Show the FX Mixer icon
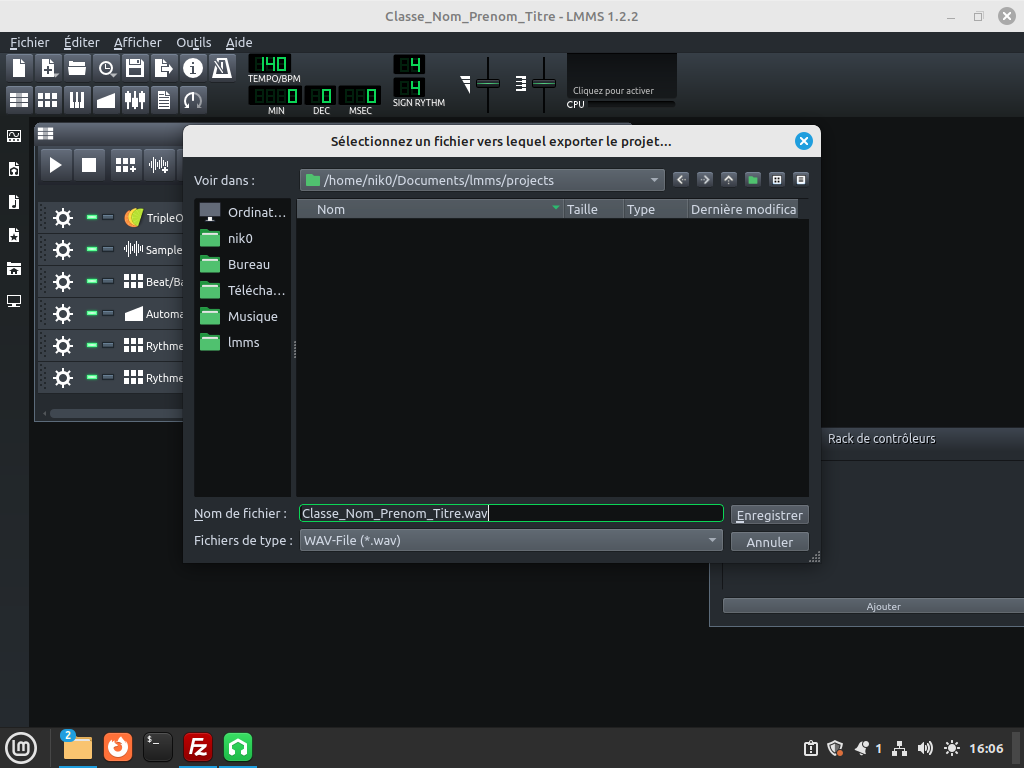 (135, 100)
